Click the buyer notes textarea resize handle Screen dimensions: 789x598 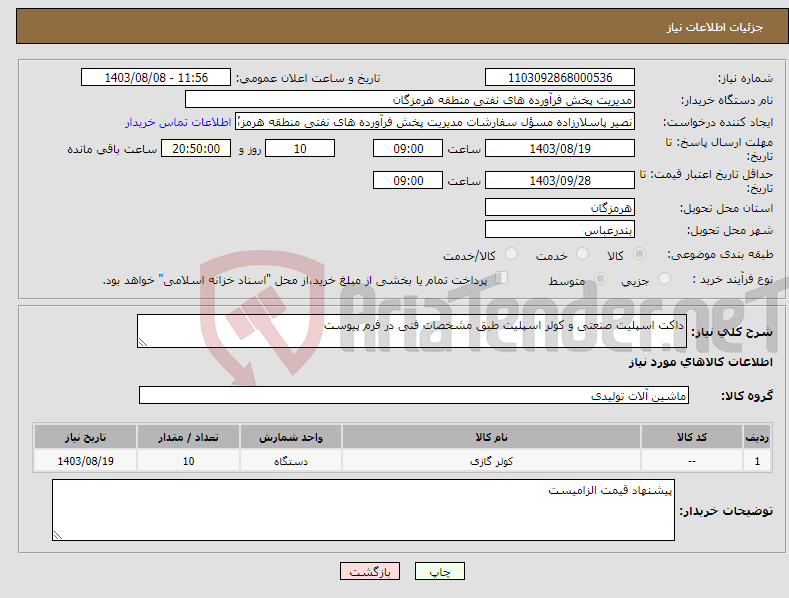point(58,535)
